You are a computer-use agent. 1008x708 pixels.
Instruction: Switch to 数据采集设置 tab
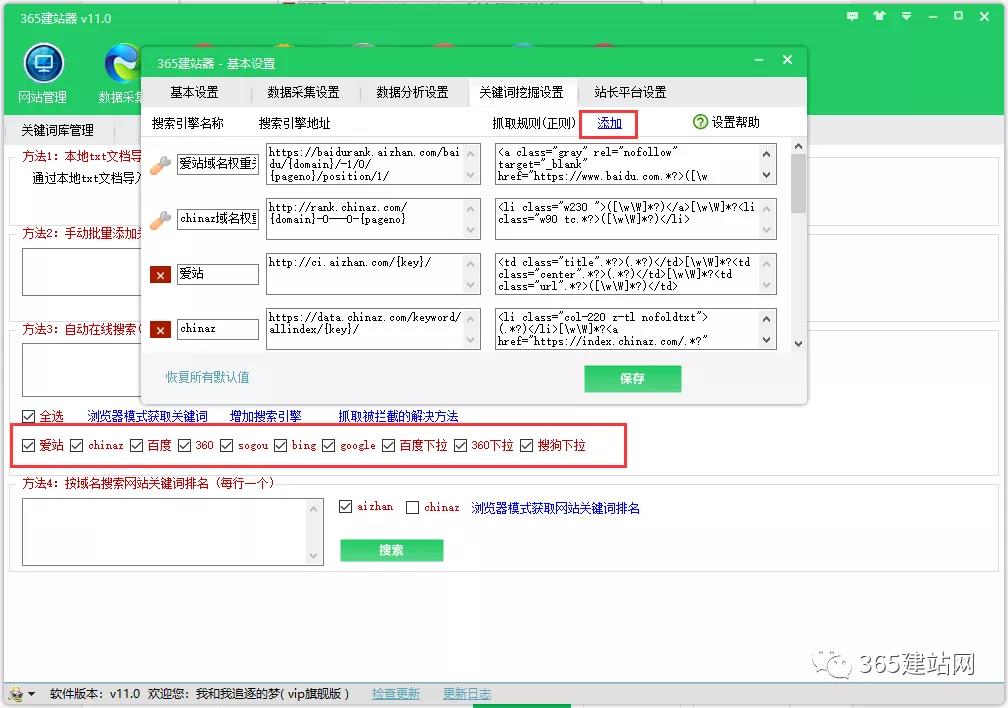coord(303,92)
